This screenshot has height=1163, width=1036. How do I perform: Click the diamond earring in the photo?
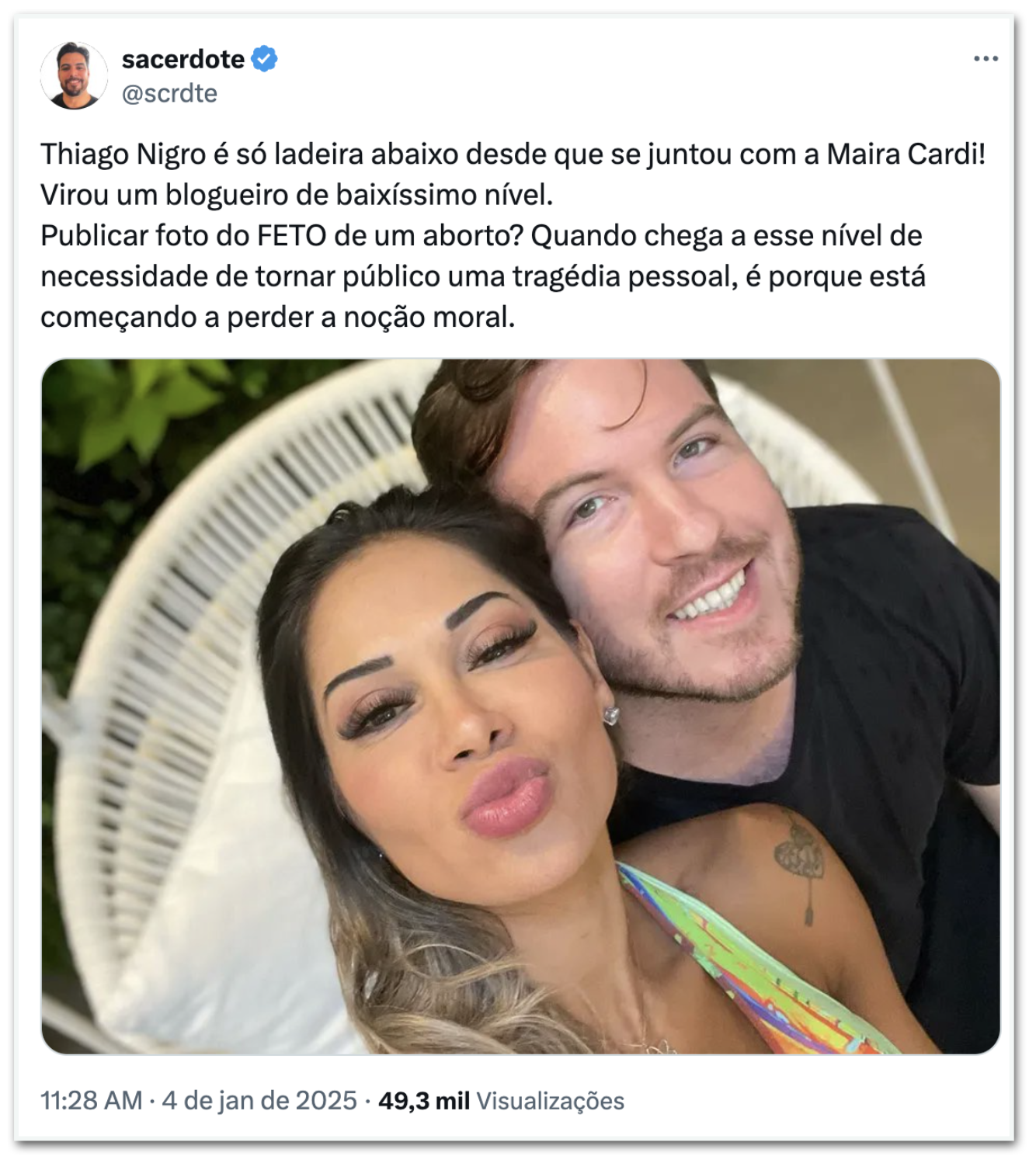(x=611, y=714)
